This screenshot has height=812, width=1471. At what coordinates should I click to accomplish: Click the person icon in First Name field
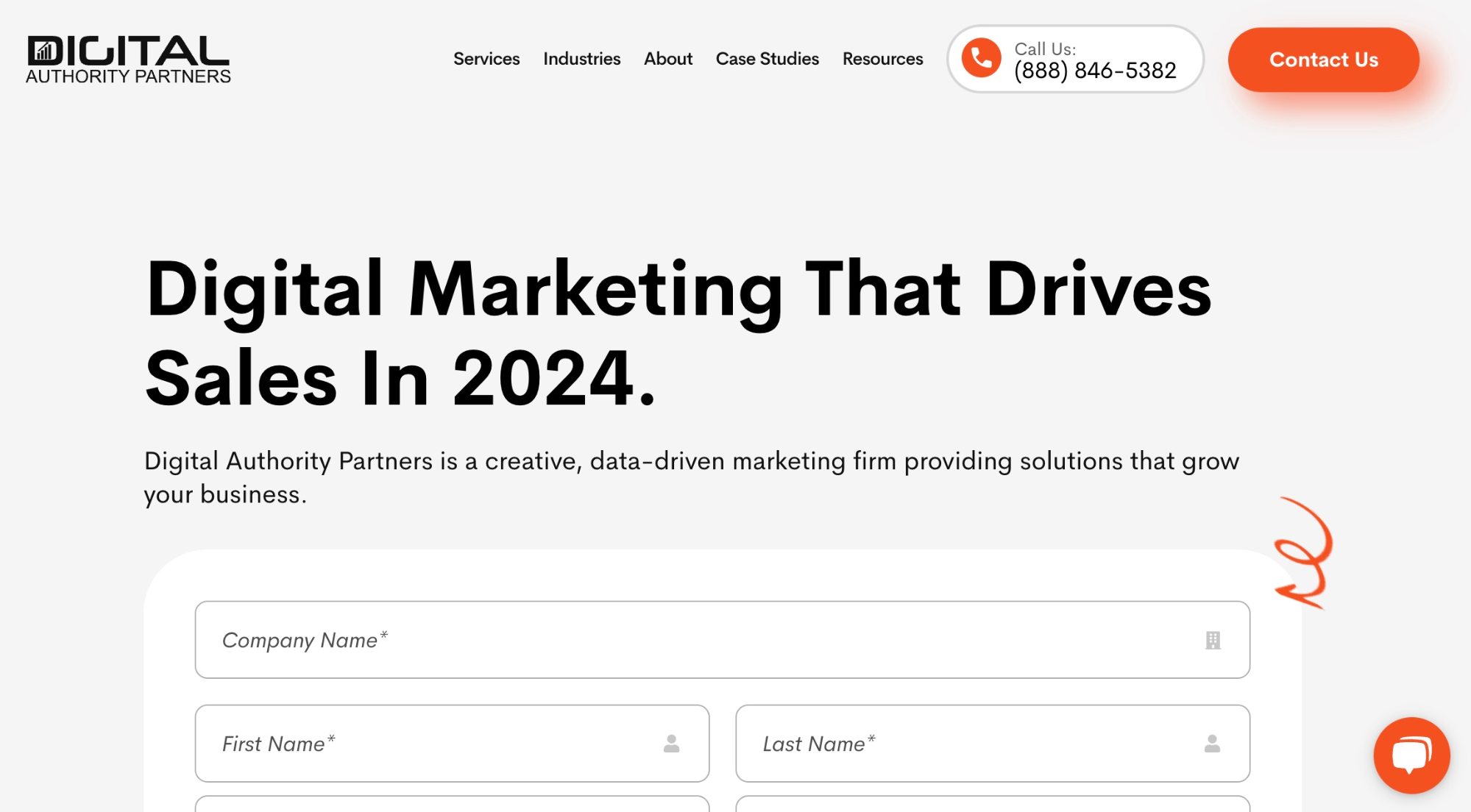tap(671, 744)
